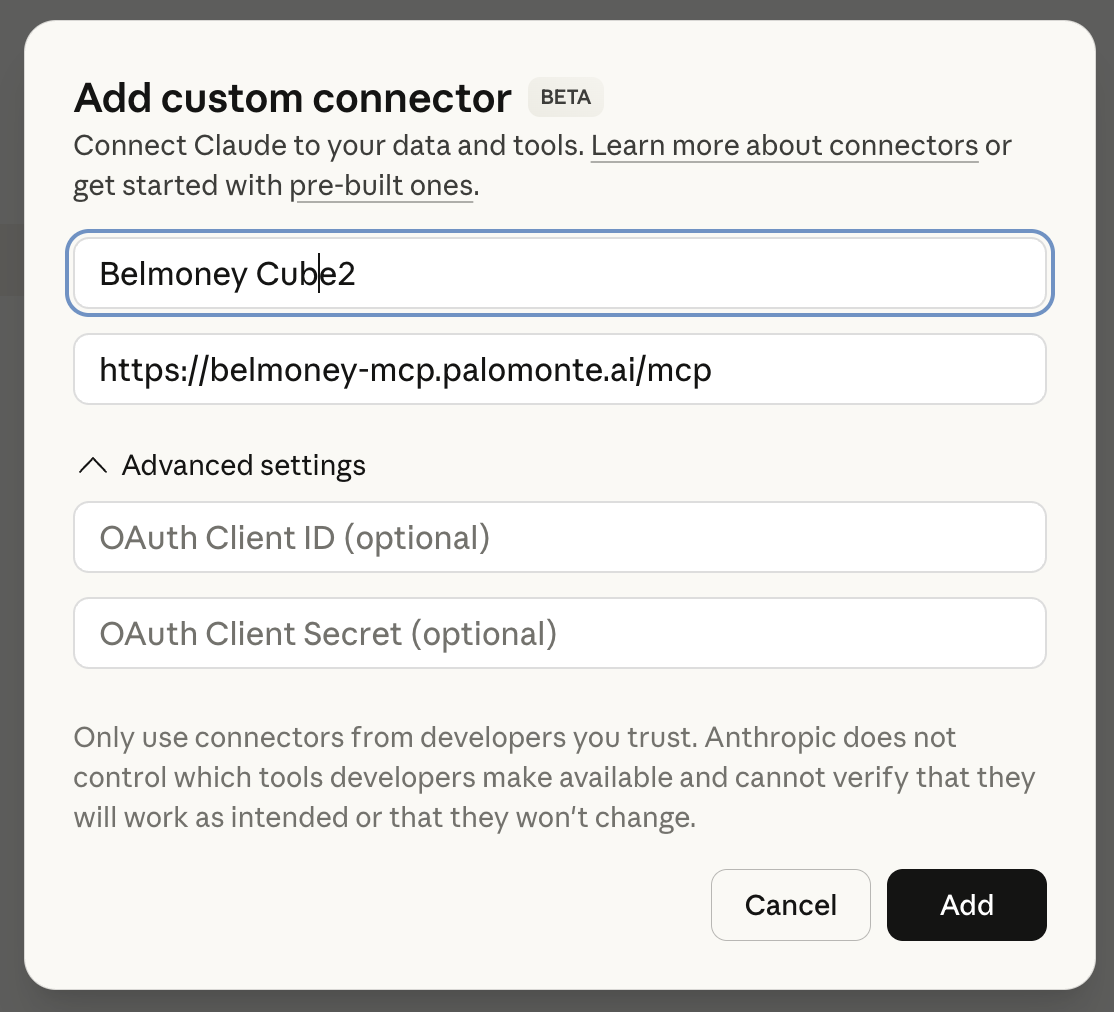1114x1012 pixels.
Task: Click the Add custom connector heading
Action: coord(291,97)
